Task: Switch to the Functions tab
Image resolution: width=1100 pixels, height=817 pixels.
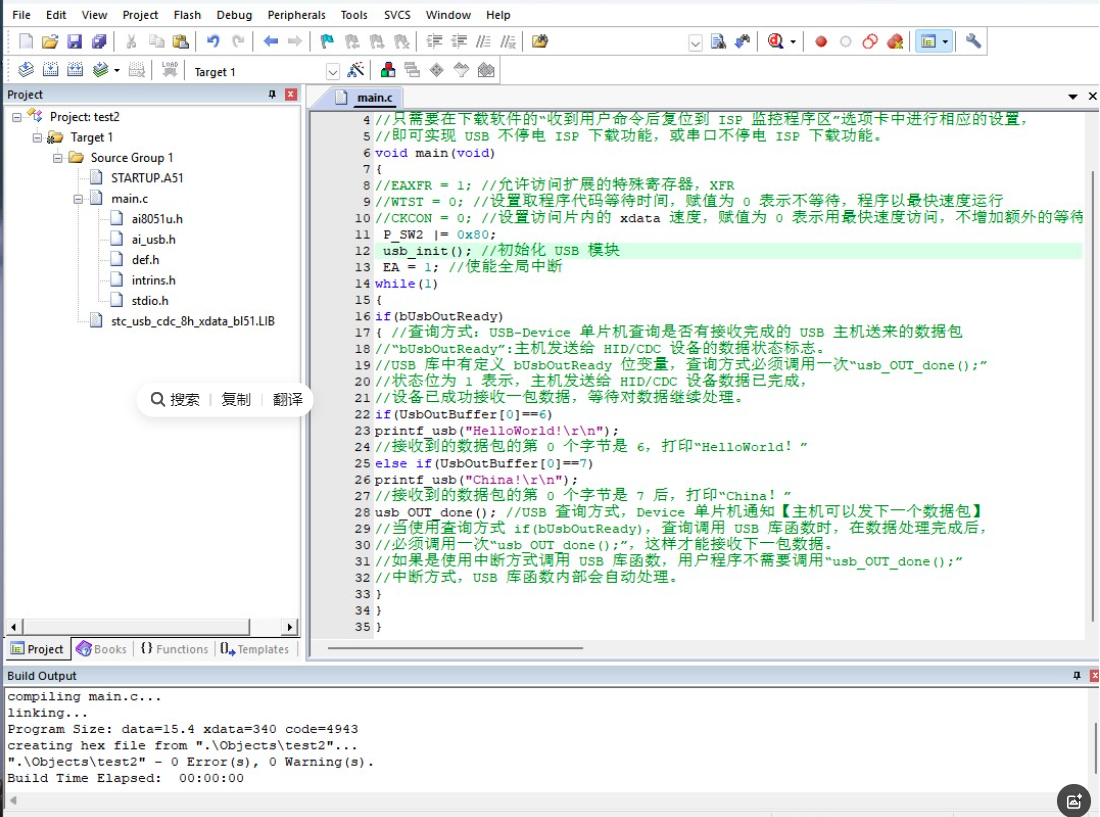Action: (175, 649)
